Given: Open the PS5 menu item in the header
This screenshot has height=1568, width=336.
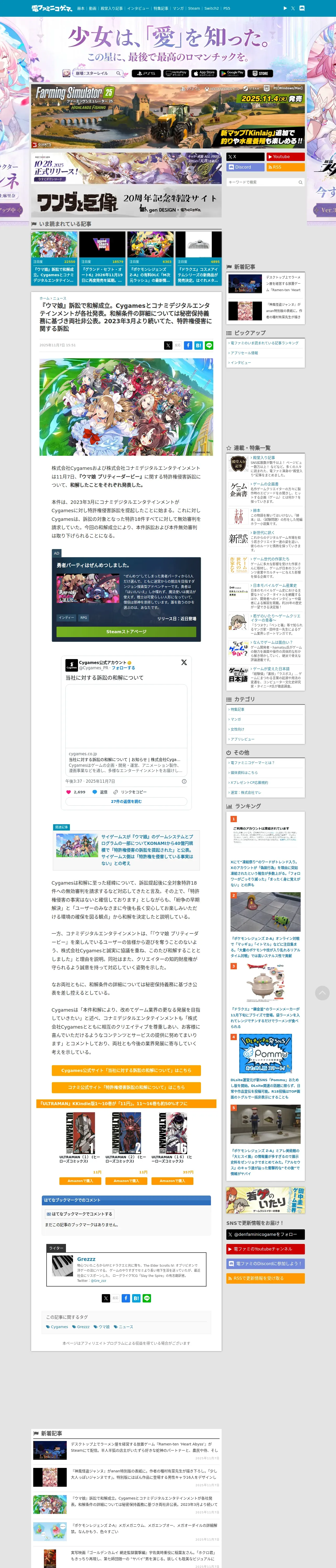Looking at the screenshot, I should pos(227,9).
